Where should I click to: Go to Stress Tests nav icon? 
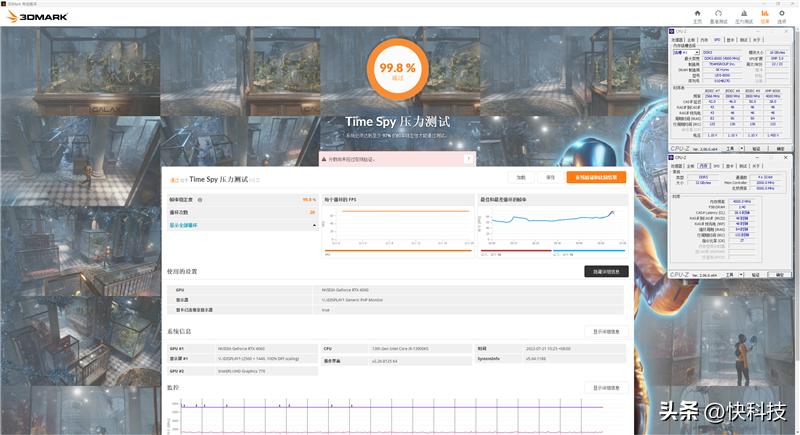click(x=743, y=15)
